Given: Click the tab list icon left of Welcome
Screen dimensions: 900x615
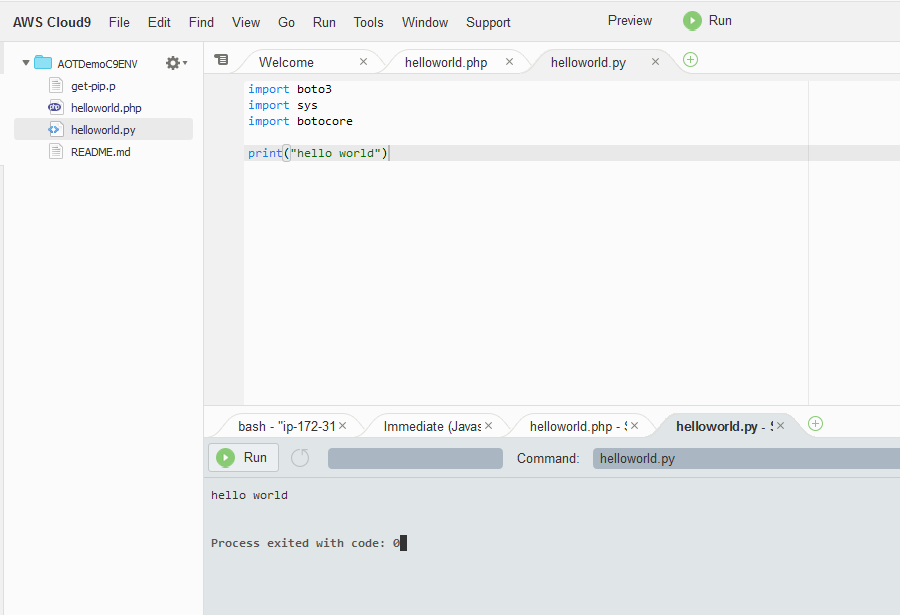Looking at the screenshot, I should coord(221,59).
